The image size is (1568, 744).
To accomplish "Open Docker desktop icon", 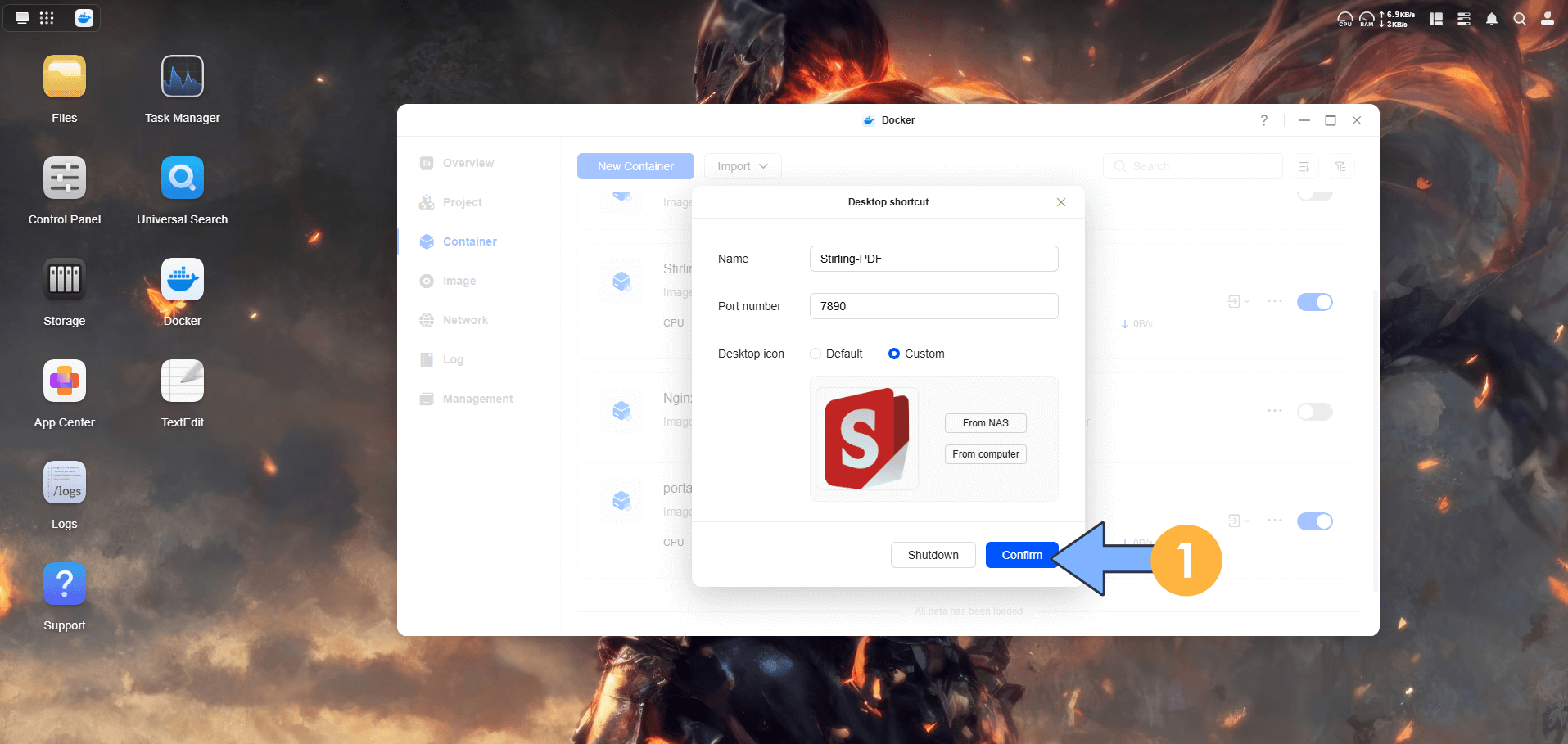I will pos(183,280).
